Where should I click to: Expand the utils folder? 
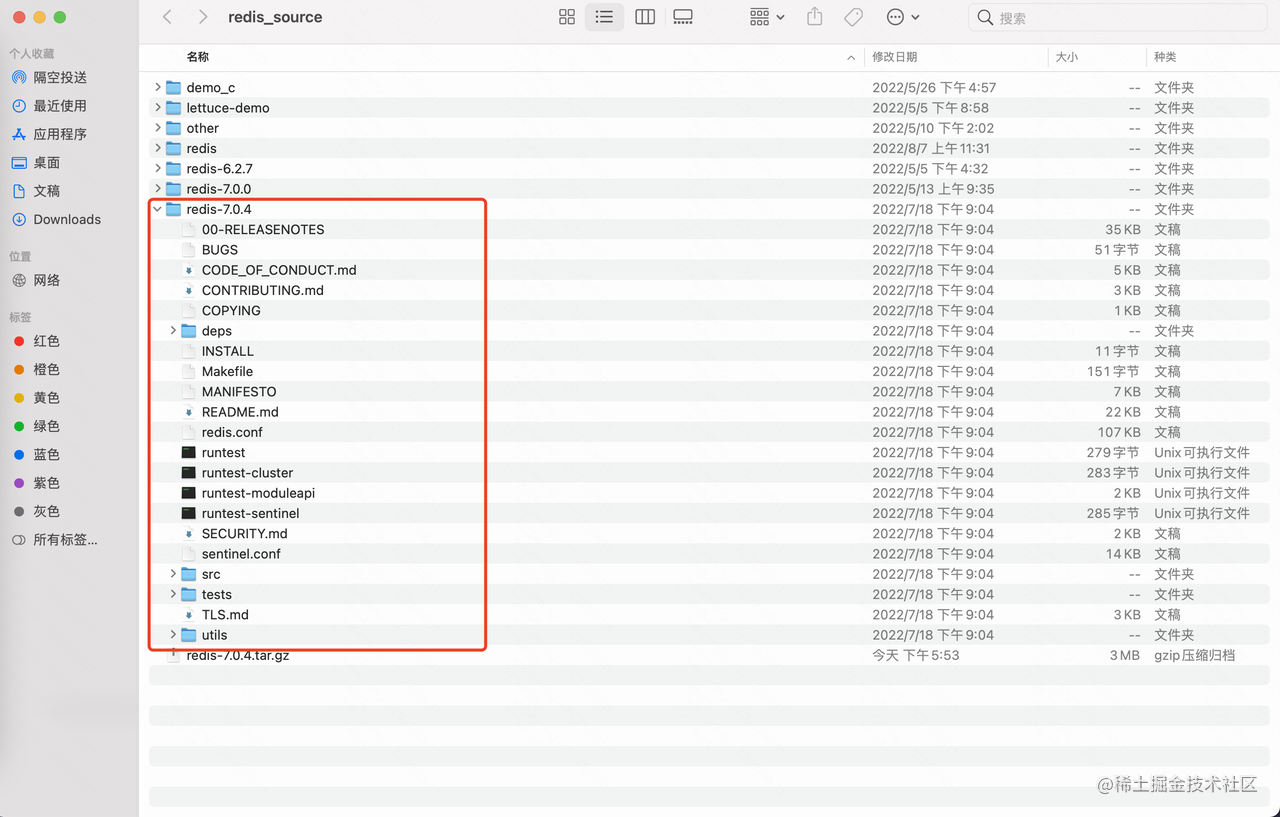click(x=173, y=635)
